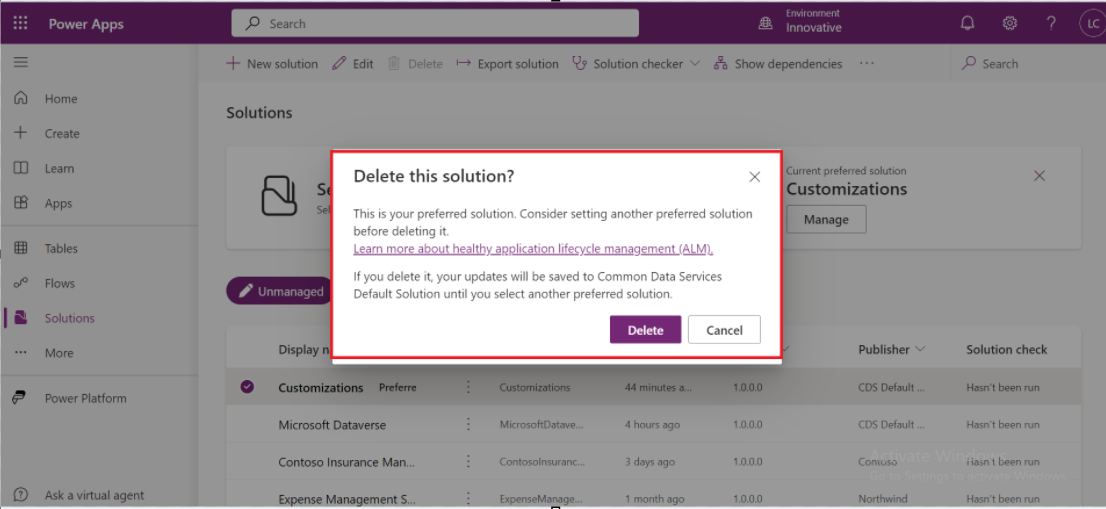Click the notifications bell icon
The height and width of the screenshot is (509, 1106).
tap(967, 24)
